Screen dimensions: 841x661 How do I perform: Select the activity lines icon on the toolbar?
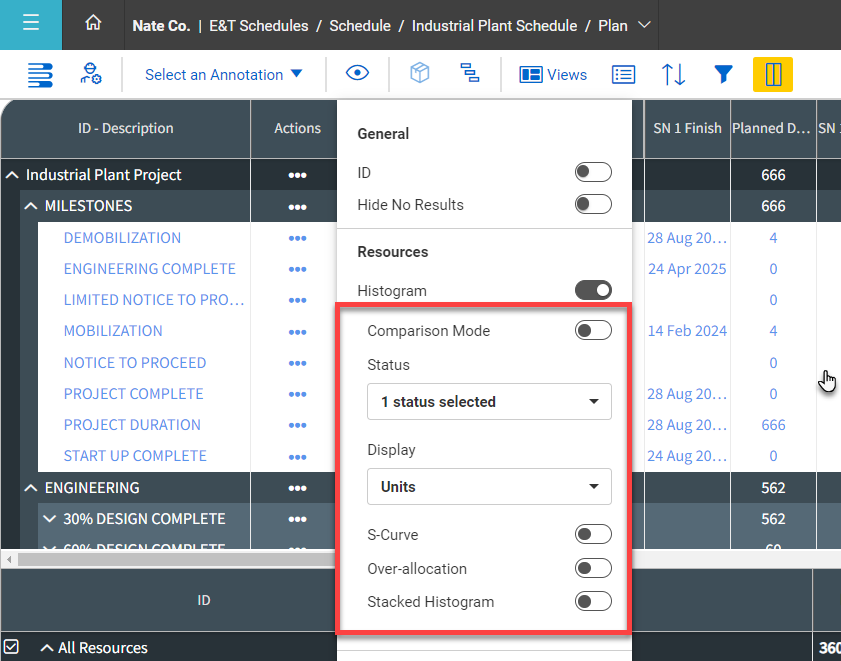pos(39,74)
